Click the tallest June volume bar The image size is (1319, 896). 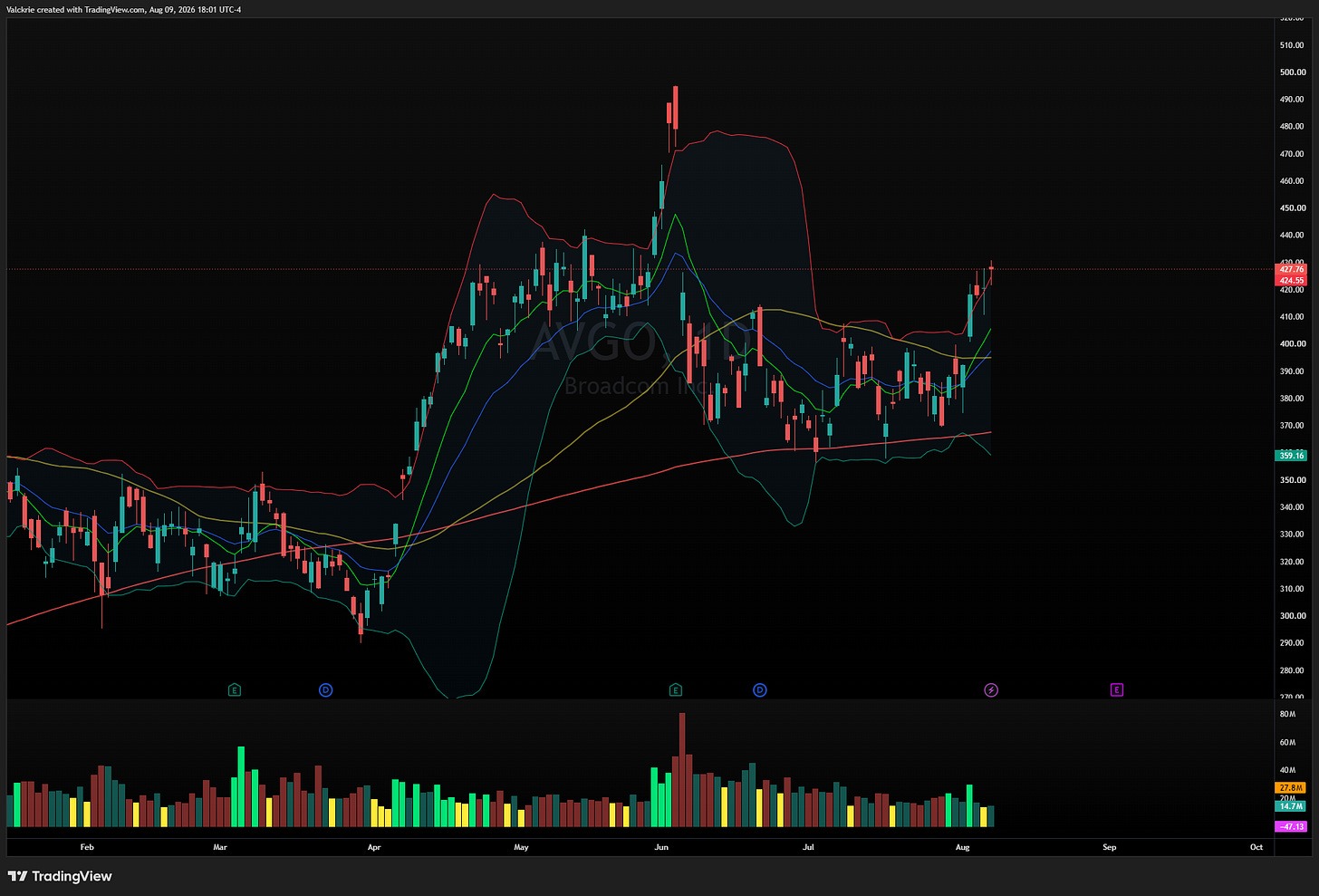click(x=682, y=770)
